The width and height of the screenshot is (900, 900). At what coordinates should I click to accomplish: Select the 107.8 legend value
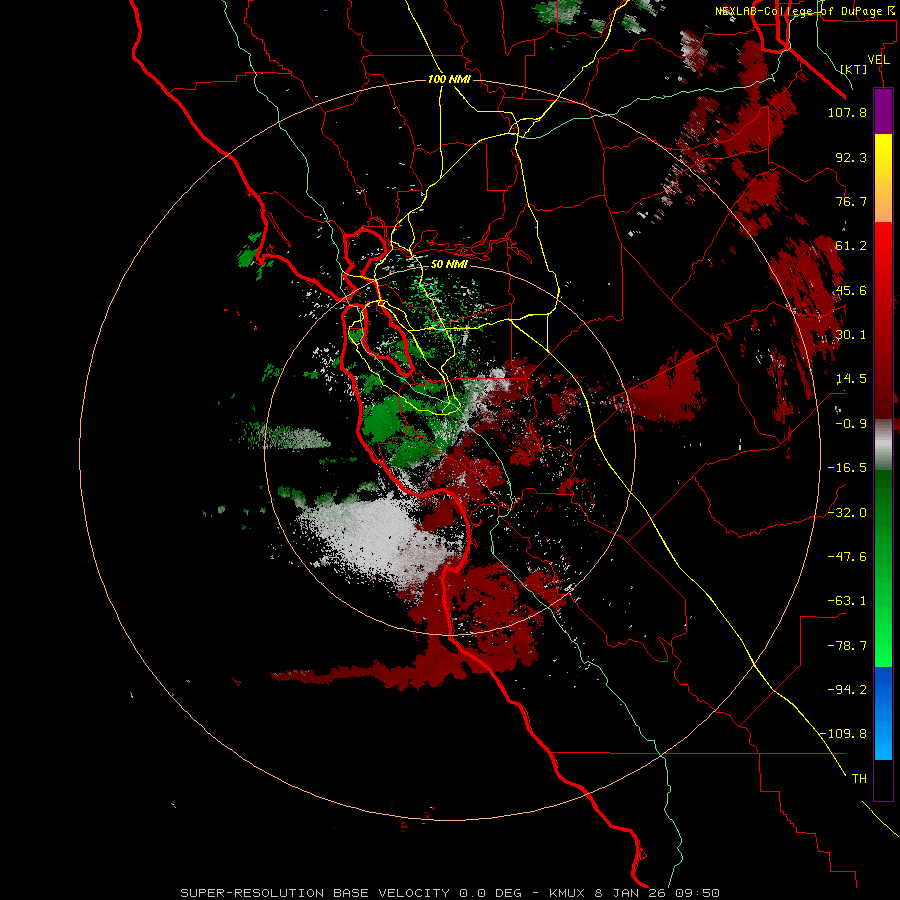(847, 112)
